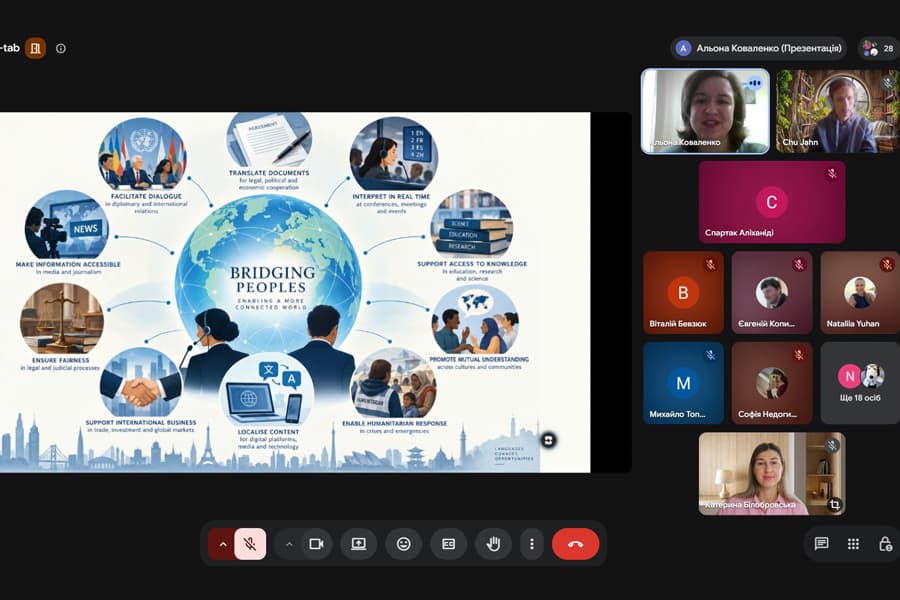
Task: Select the Спартак Аліханіді tile
Action: (x=772, y=202)
